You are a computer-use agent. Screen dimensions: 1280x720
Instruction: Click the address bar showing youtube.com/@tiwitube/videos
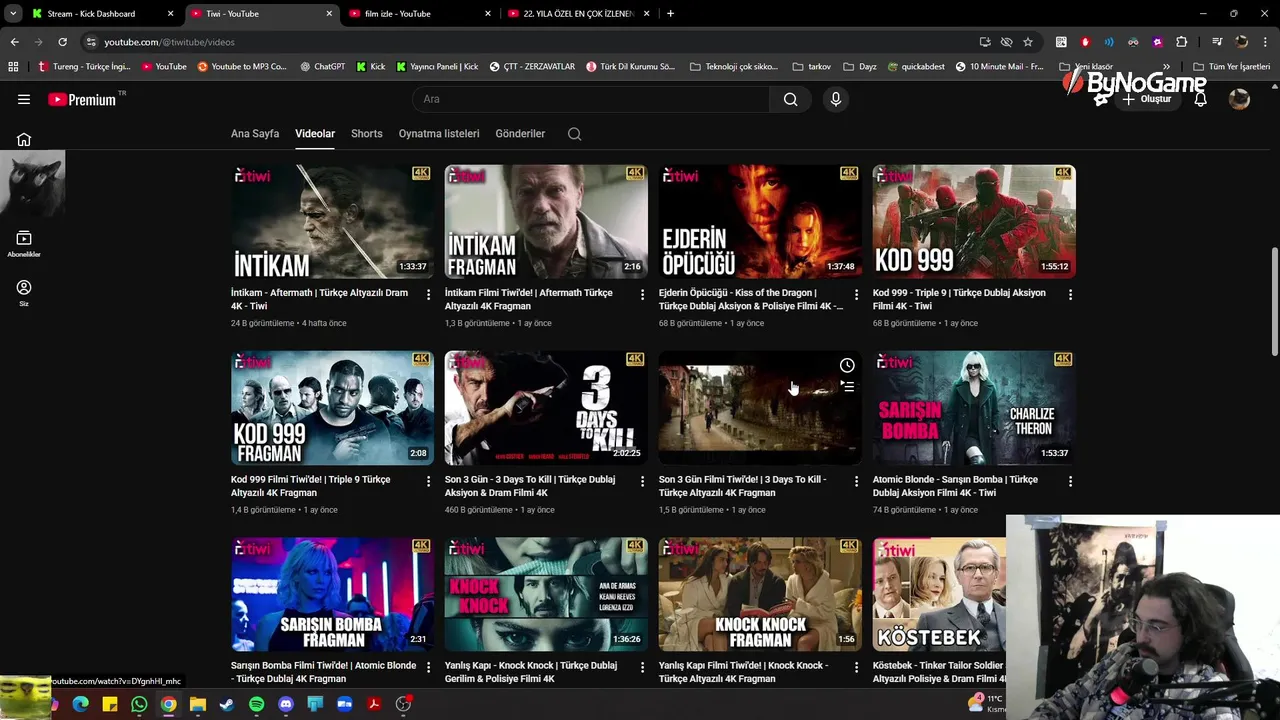pyautogui.click(x=530, y=42)
